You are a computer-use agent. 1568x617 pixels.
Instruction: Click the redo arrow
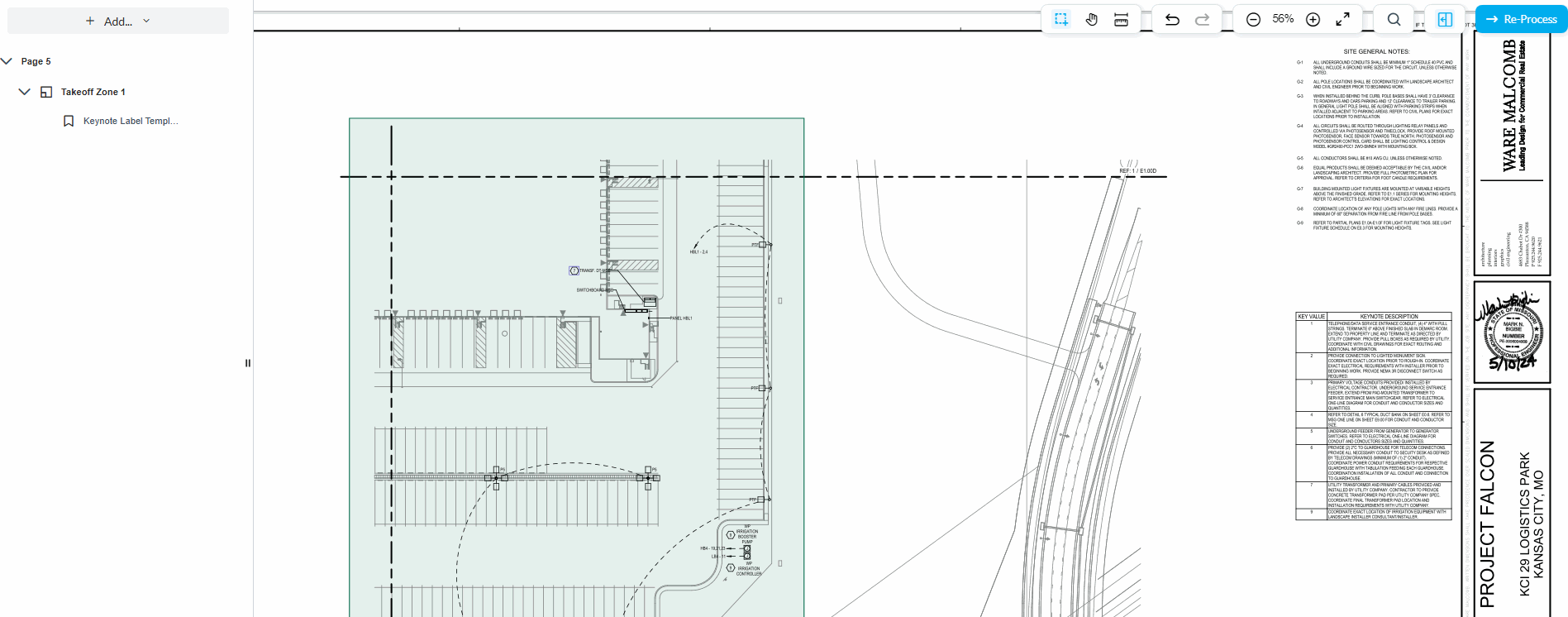[1202, 19]
